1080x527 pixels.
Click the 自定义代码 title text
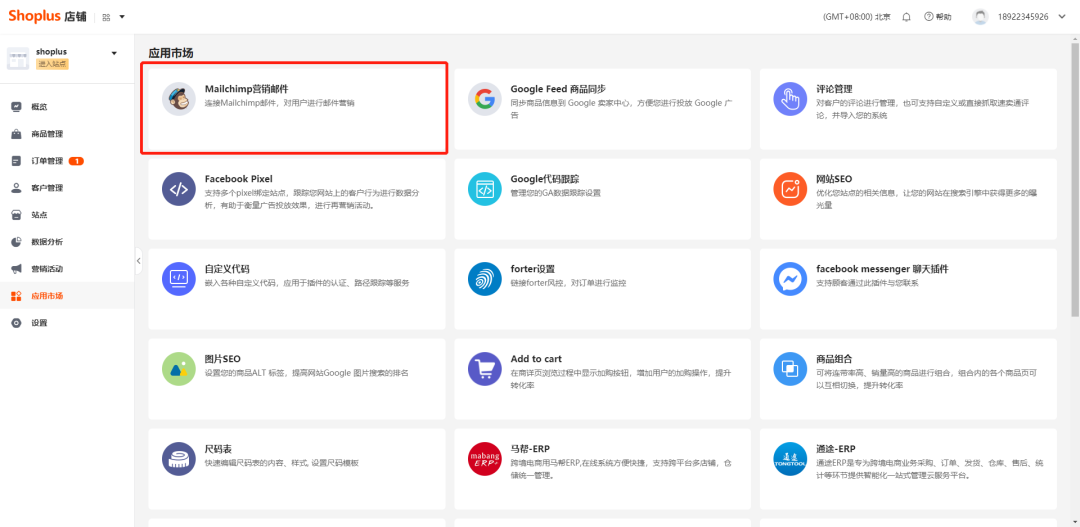click(227, 269)
